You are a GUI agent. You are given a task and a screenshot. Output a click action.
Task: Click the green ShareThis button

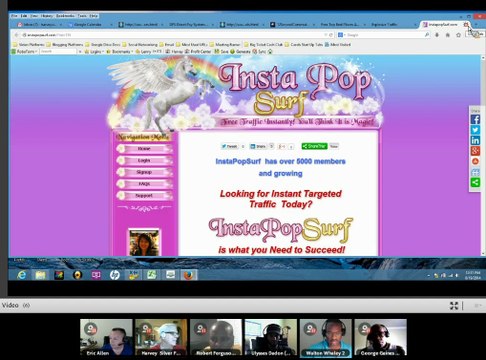coord(314,146)
